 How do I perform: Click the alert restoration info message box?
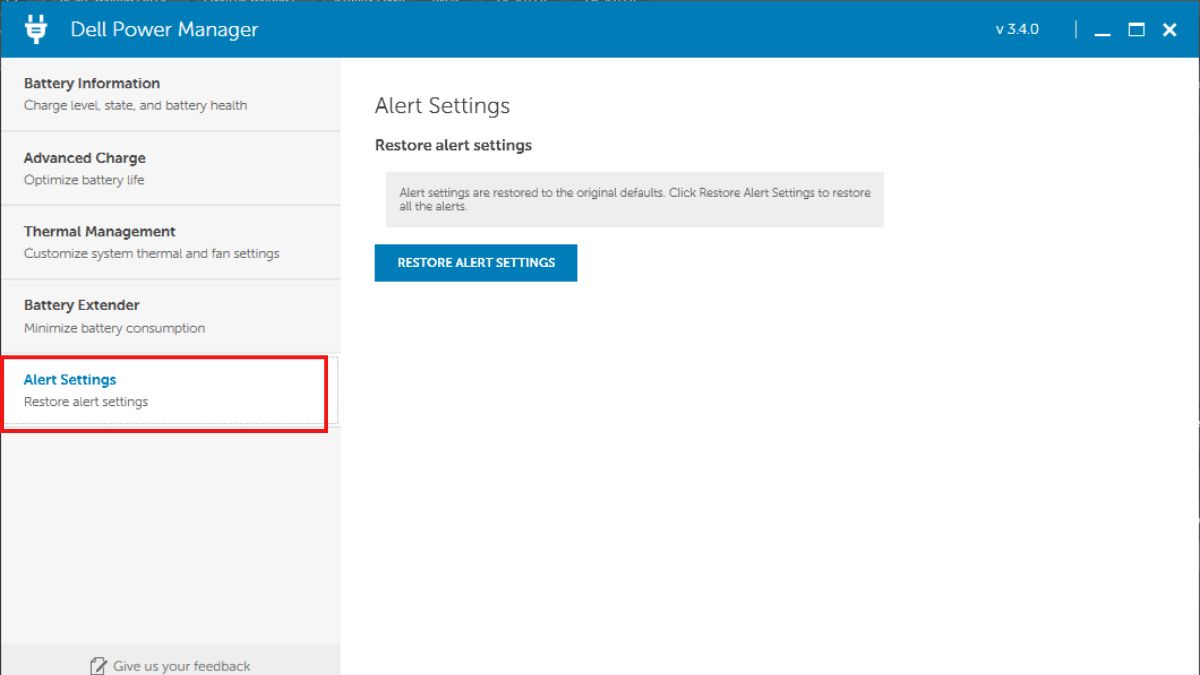[x=633, y=199]
